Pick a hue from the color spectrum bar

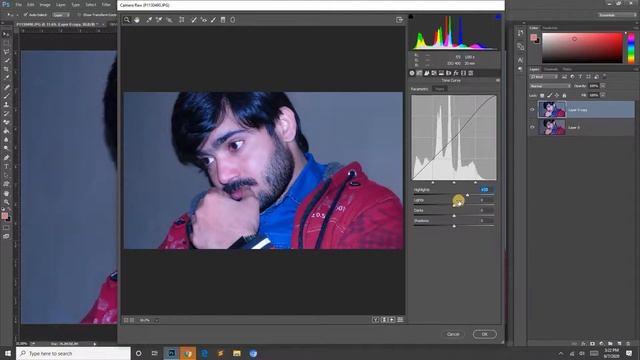631,48
